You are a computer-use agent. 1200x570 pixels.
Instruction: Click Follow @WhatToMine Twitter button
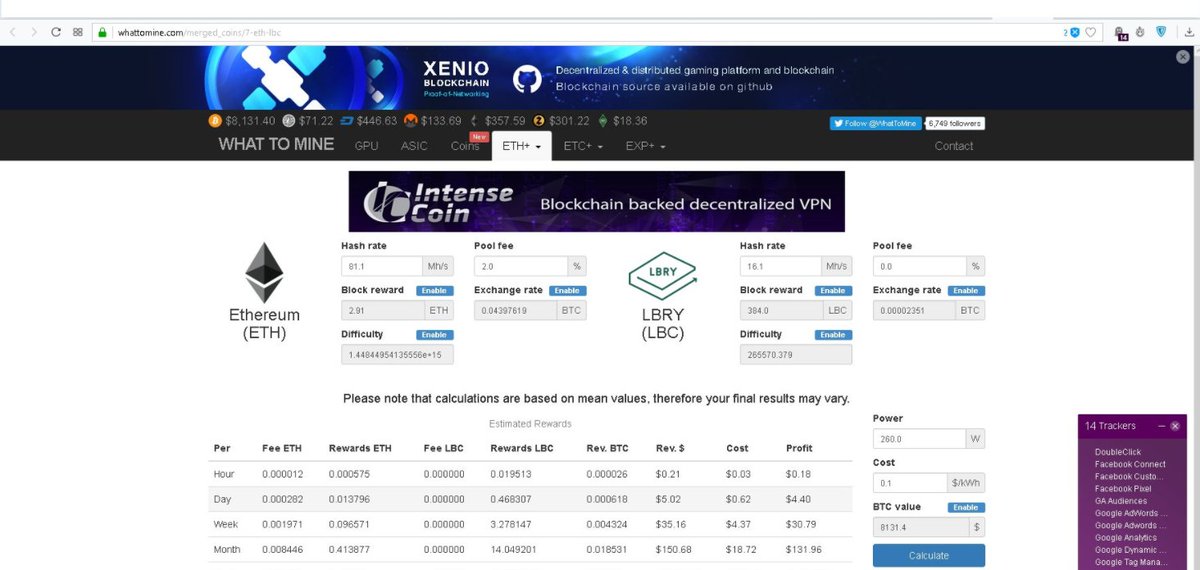click(876, 123)
